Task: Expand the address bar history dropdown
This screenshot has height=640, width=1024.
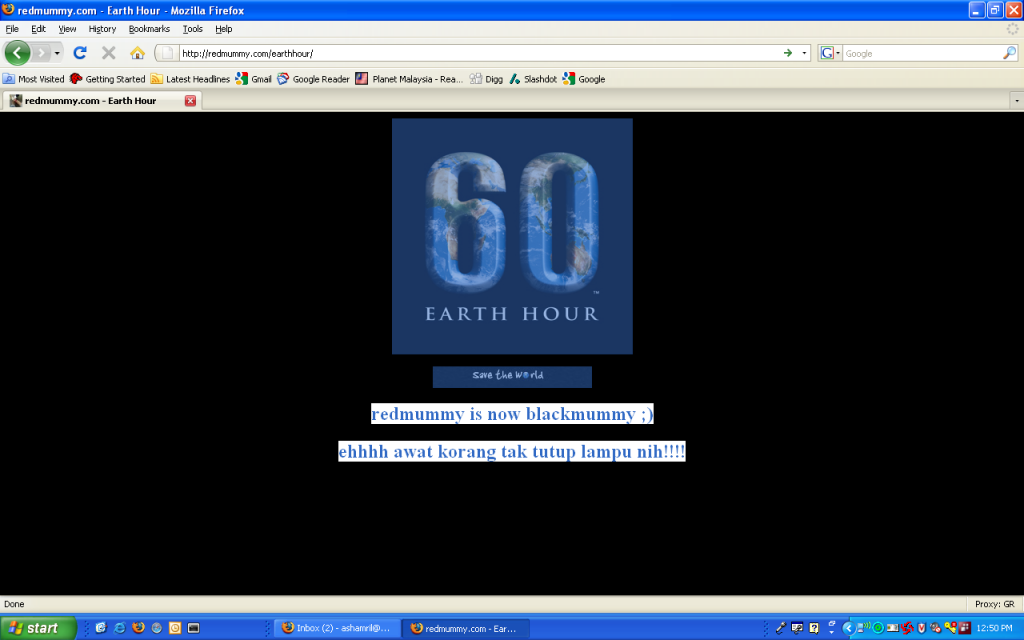Action: (804, 53)
